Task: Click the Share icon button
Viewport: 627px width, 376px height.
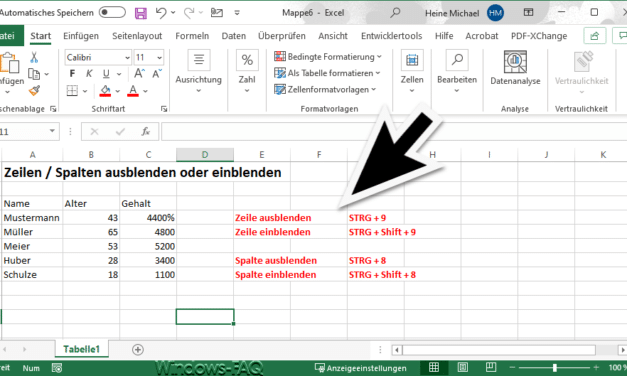Action: (x=595, y=36)
